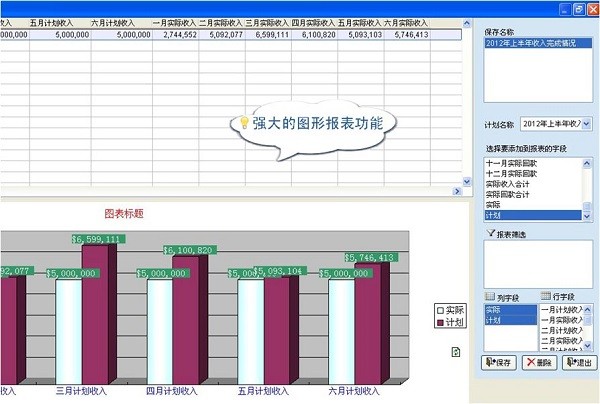Click the 行字段 list scroll-up arrow

[x=588, y=309]
